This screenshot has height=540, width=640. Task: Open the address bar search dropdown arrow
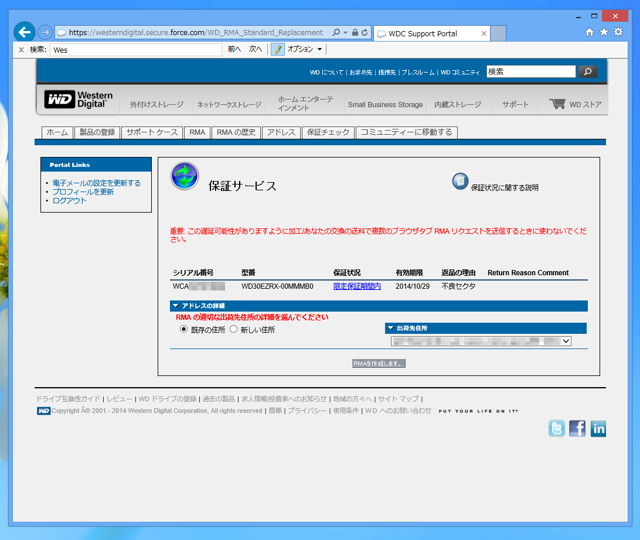(x=345, y=33)
